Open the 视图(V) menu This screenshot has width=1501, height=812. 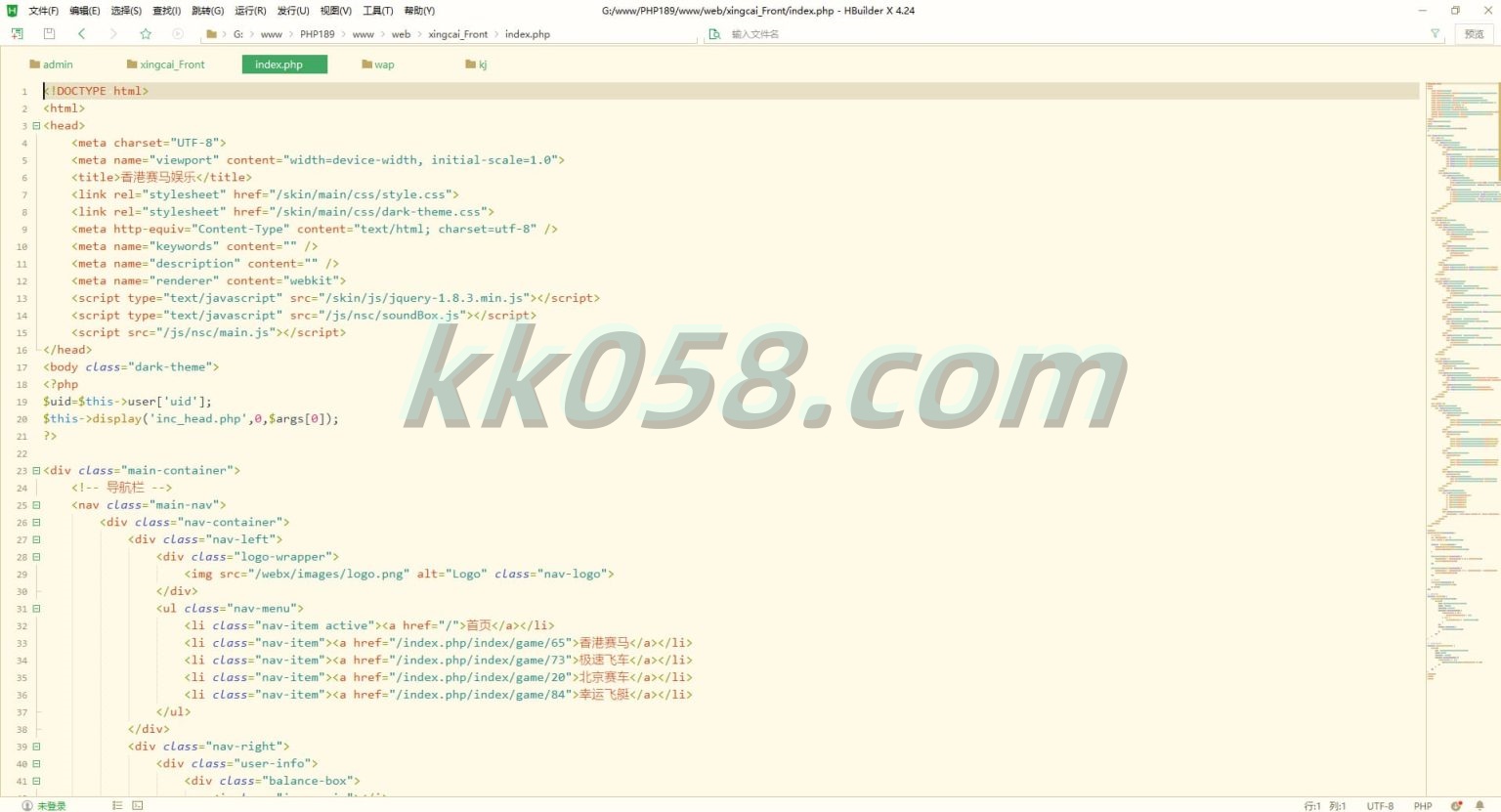(335, 11)
